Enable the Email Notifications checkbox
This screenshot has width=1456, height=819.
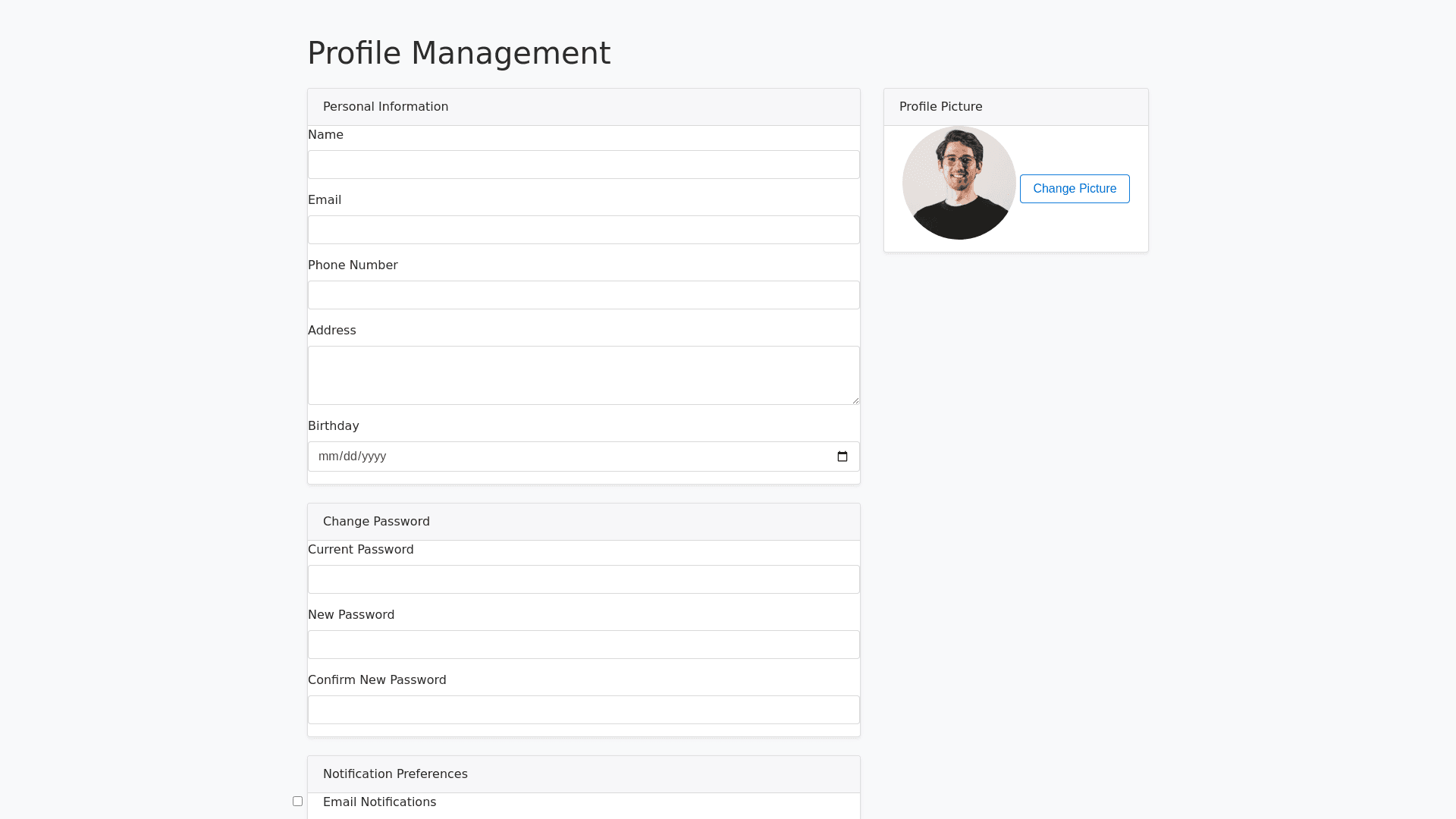pos(297,802)
